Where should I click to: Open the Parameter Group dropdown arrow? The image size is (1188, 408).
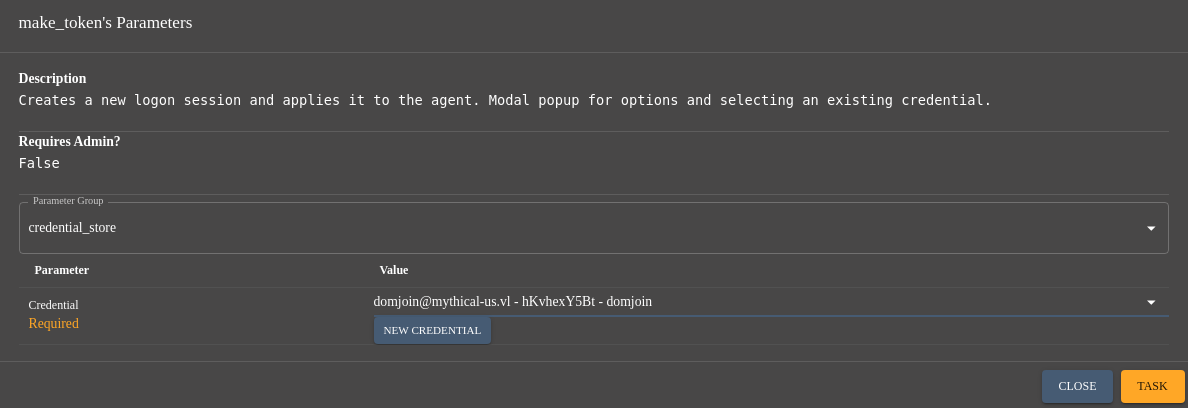1151,228
